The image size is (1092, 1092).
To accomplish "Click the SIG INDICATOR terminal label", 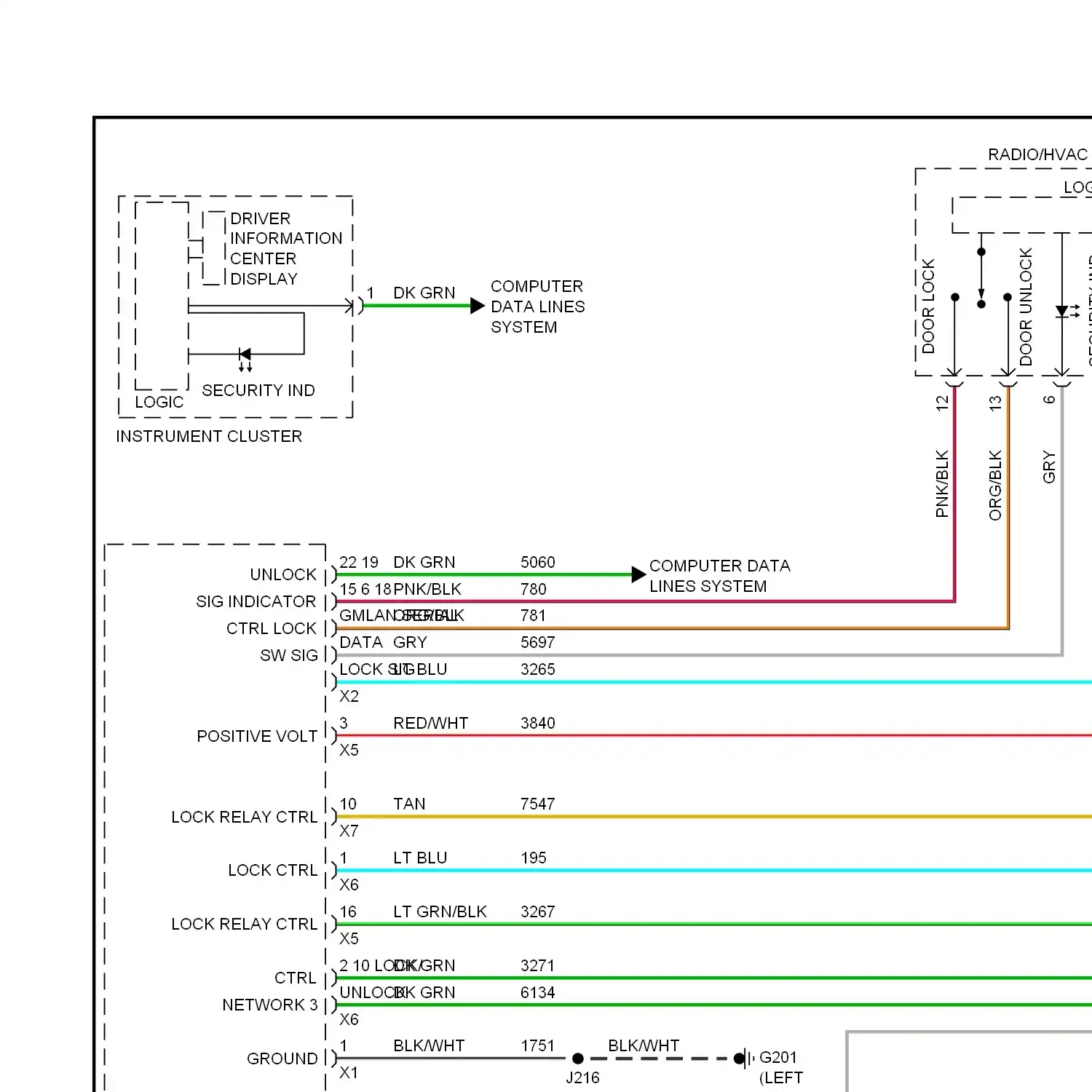I will pos(256,601).
